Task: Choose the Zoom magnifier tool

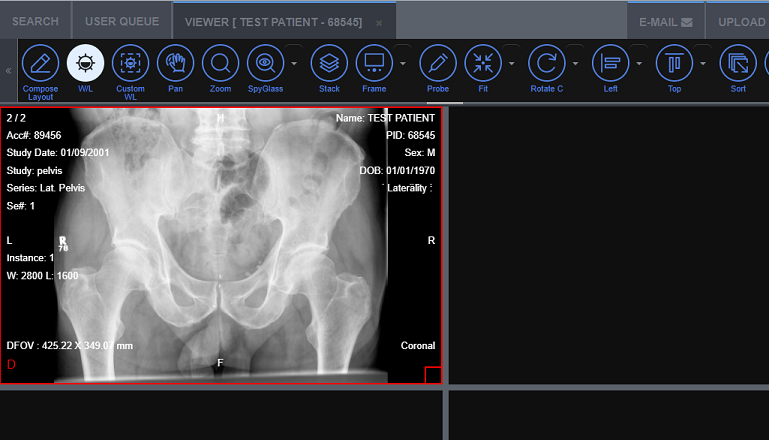Action: tap(220, 64)
